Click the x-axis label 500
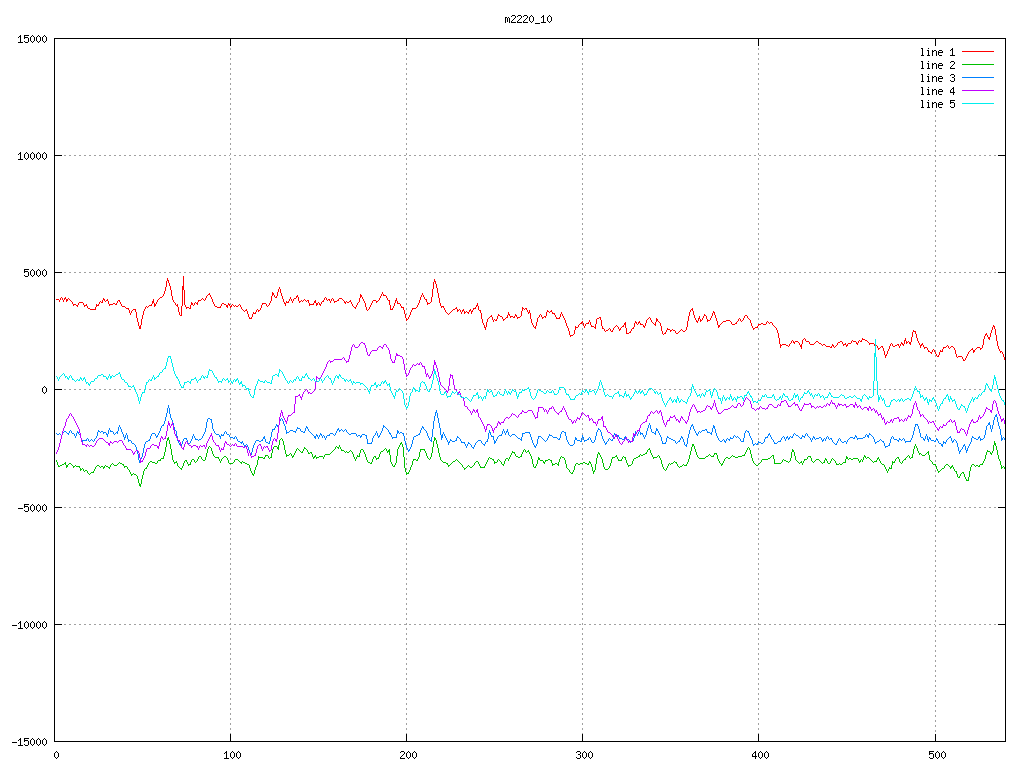Viewport: 1024px width, 768px height. pos(937,756)
